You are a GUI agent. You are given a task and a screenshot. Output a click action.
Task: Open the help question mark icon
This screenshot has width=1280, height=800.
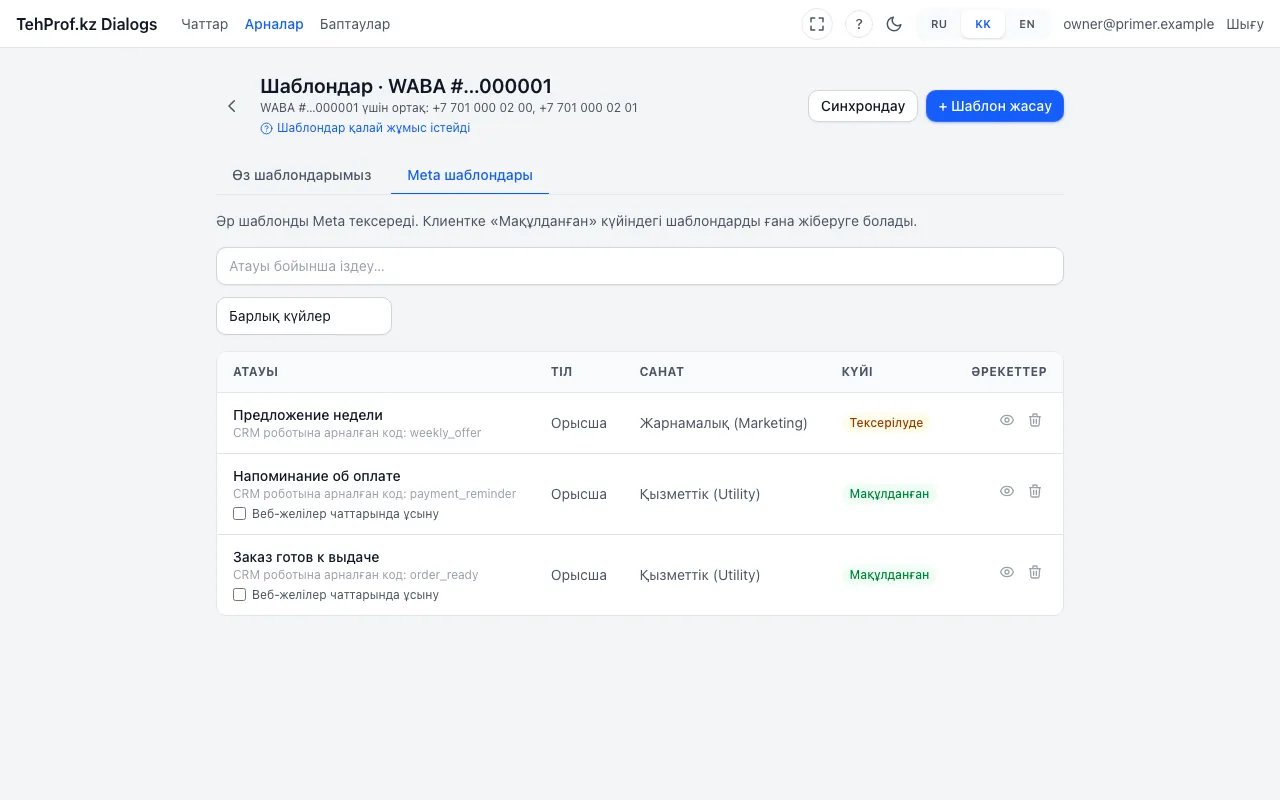tap(859, 24)
